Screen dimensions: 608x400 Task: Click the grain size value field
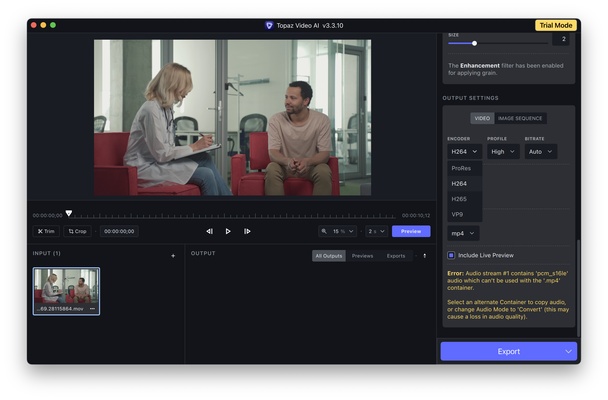(x=561, y=39)
